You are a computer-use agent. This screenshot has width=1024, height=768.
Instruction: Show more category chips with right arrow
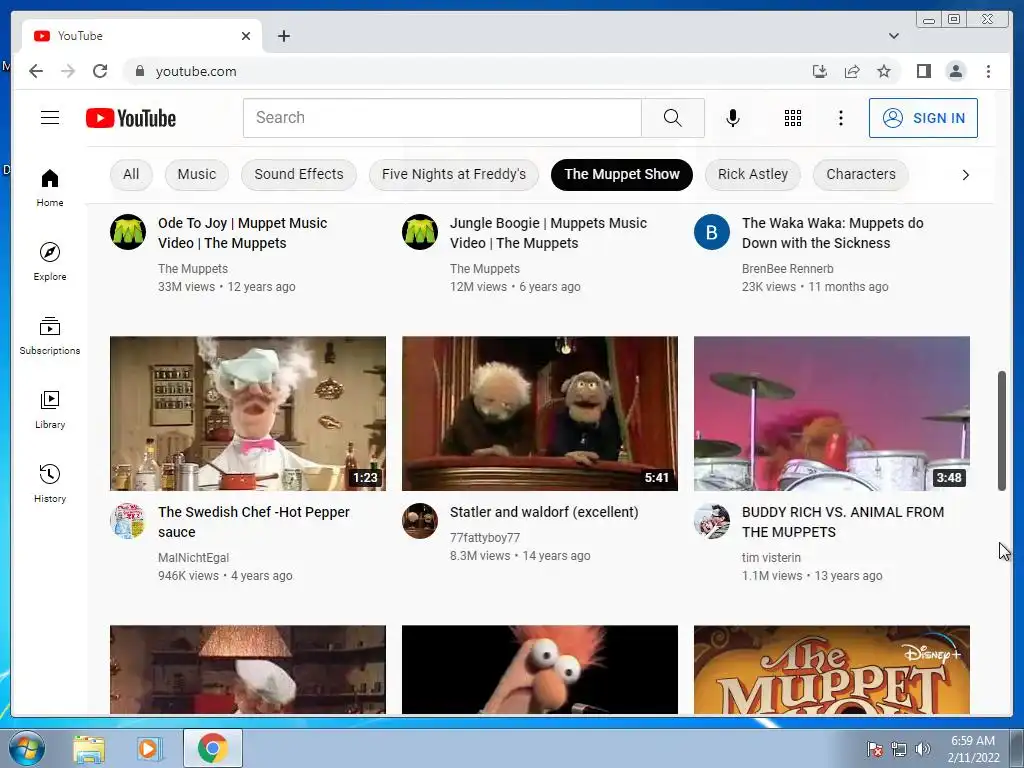(x=965, y=175)
